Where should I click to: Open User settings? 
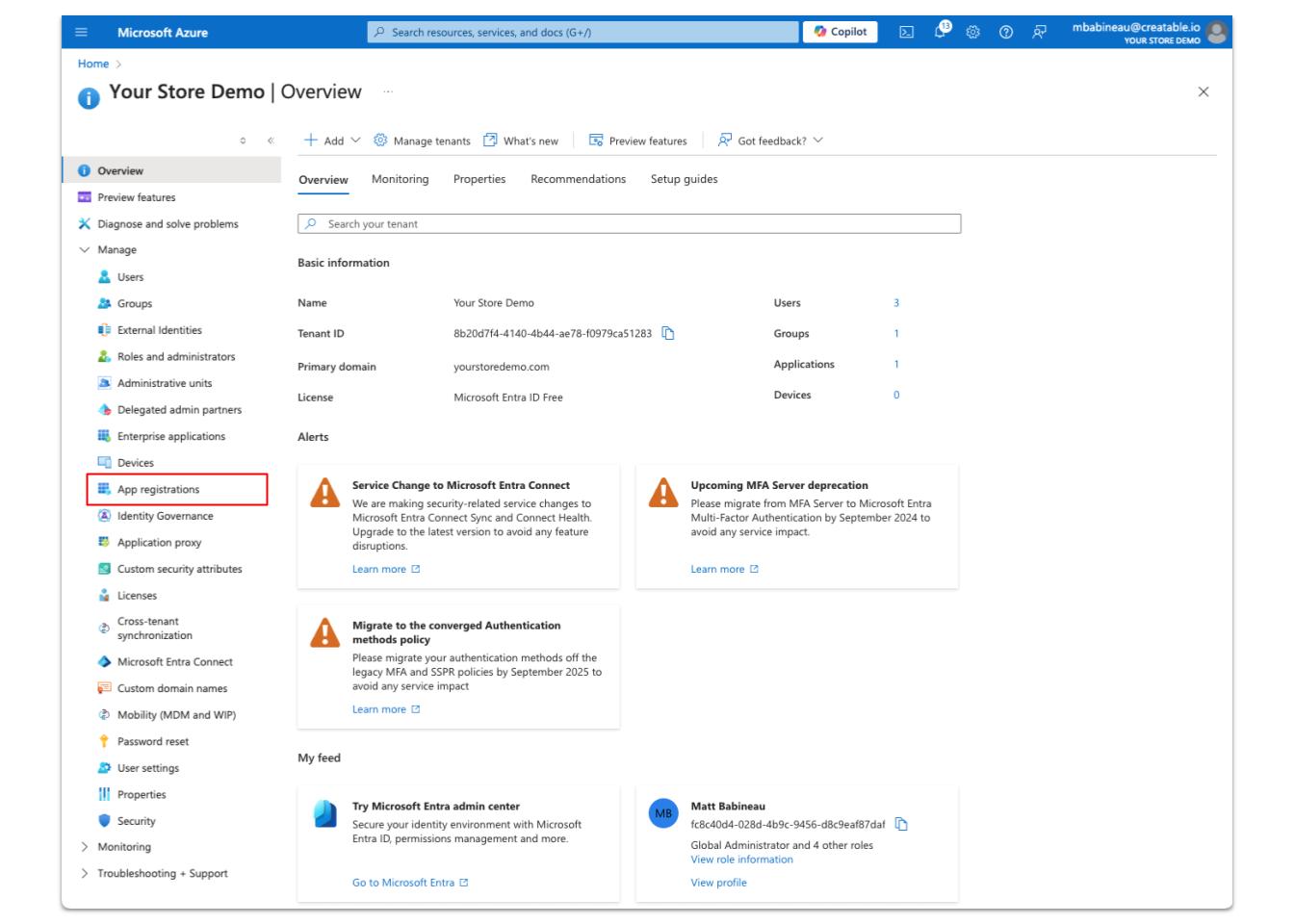point(148,768)
